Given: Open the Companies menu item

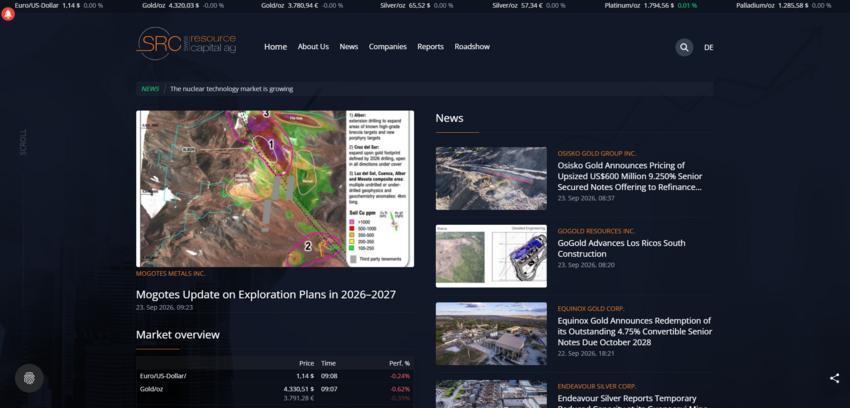Looking at the screenshot, I should 388,47.
